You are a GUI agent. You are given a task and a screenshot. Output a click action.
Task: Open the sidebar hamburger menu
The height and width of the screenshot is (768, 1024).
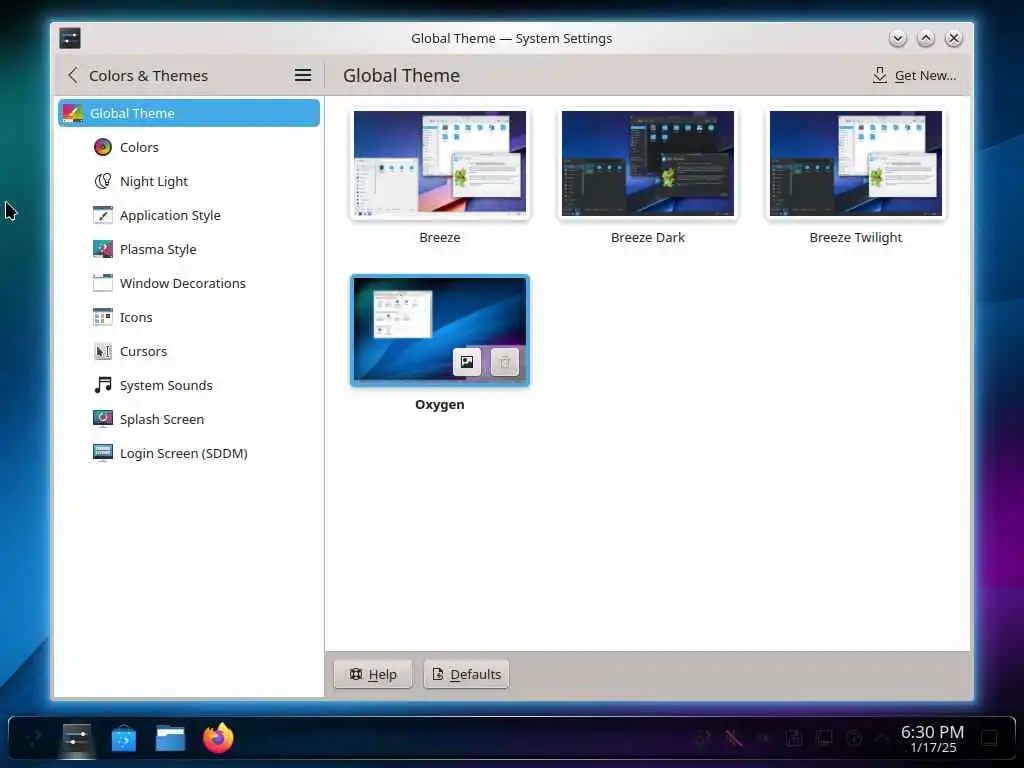point(302,75)
